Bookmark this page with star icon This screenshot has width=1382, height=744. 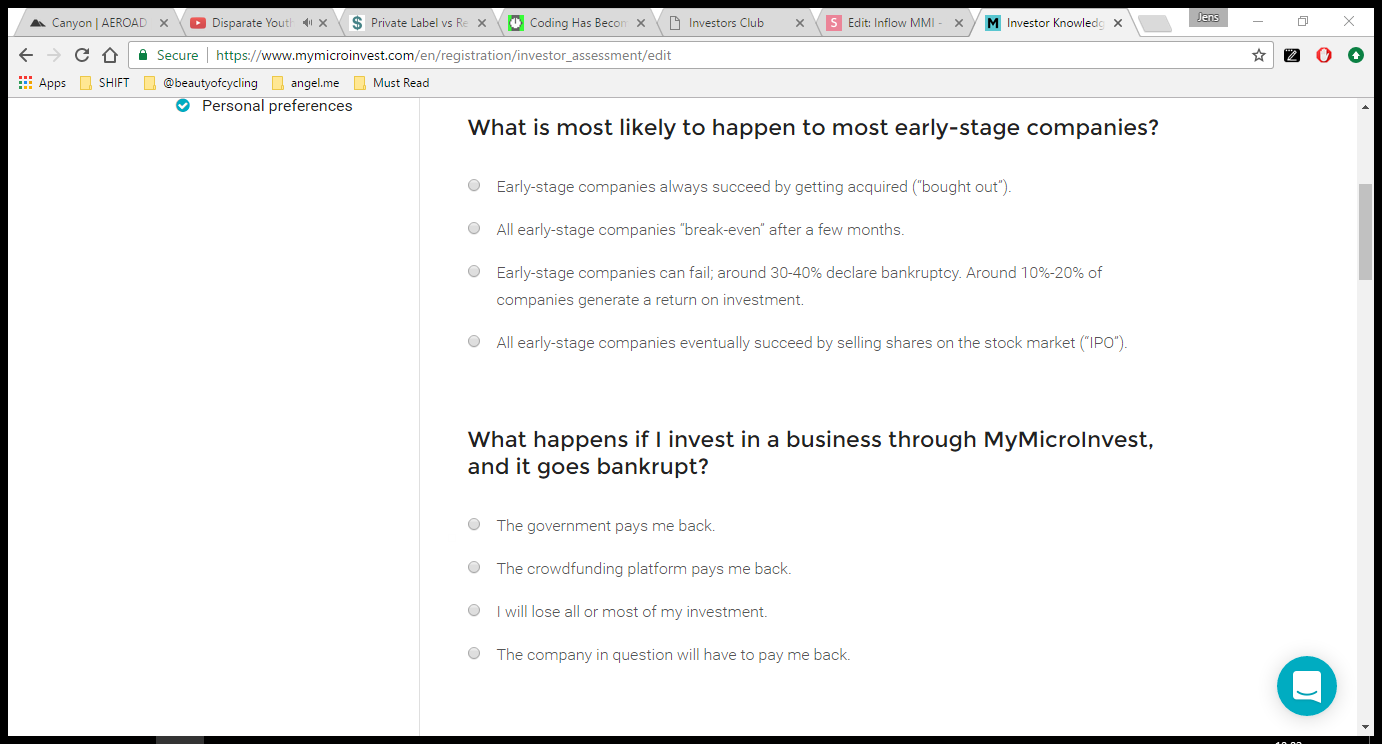(1259, 55)
